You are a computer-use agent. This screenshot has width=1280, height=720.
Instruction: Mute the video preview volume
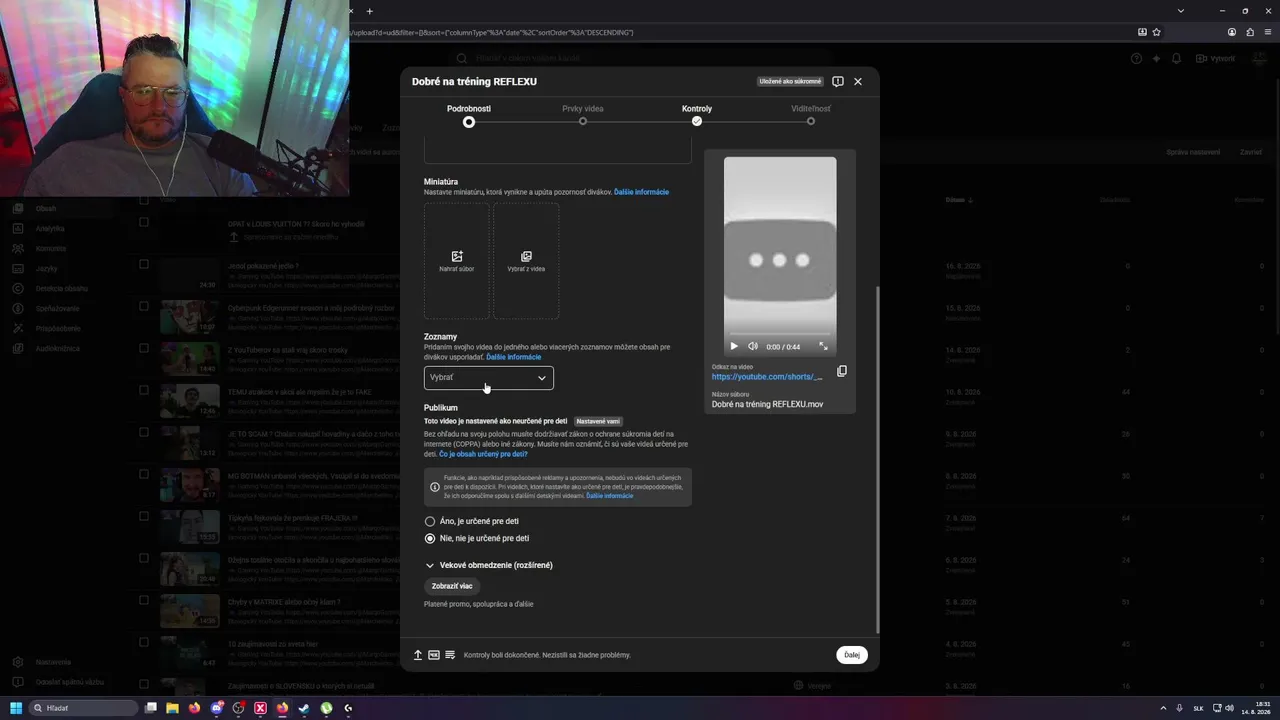[753, 346]
